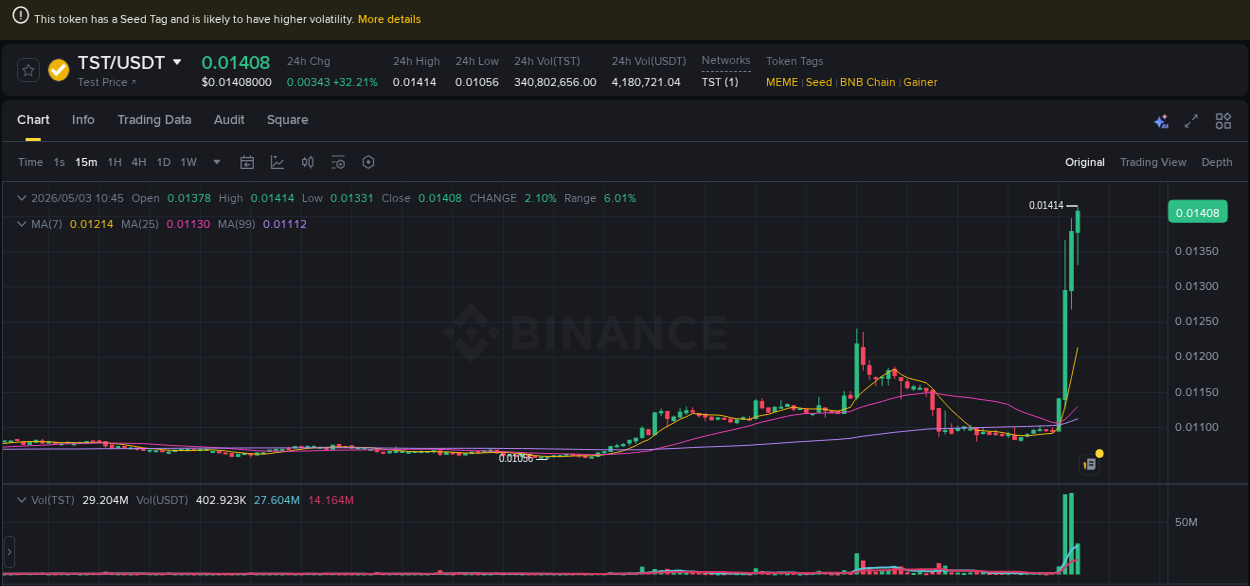Launch the AI sparkle analysis icon
This screenshot has height=586, width=1250.
tap(1161, 121)
